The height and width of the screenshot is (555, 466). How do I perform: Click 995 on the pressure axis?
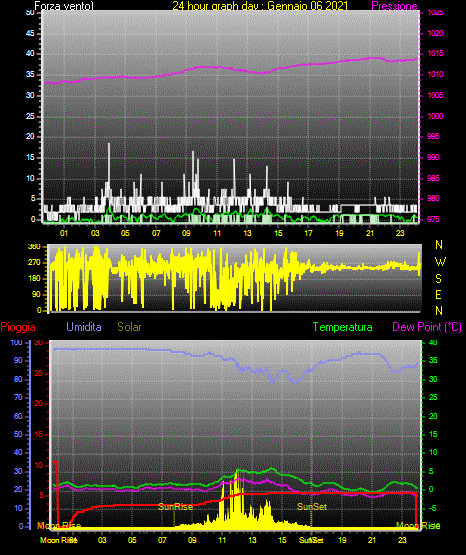click(433, 136)
